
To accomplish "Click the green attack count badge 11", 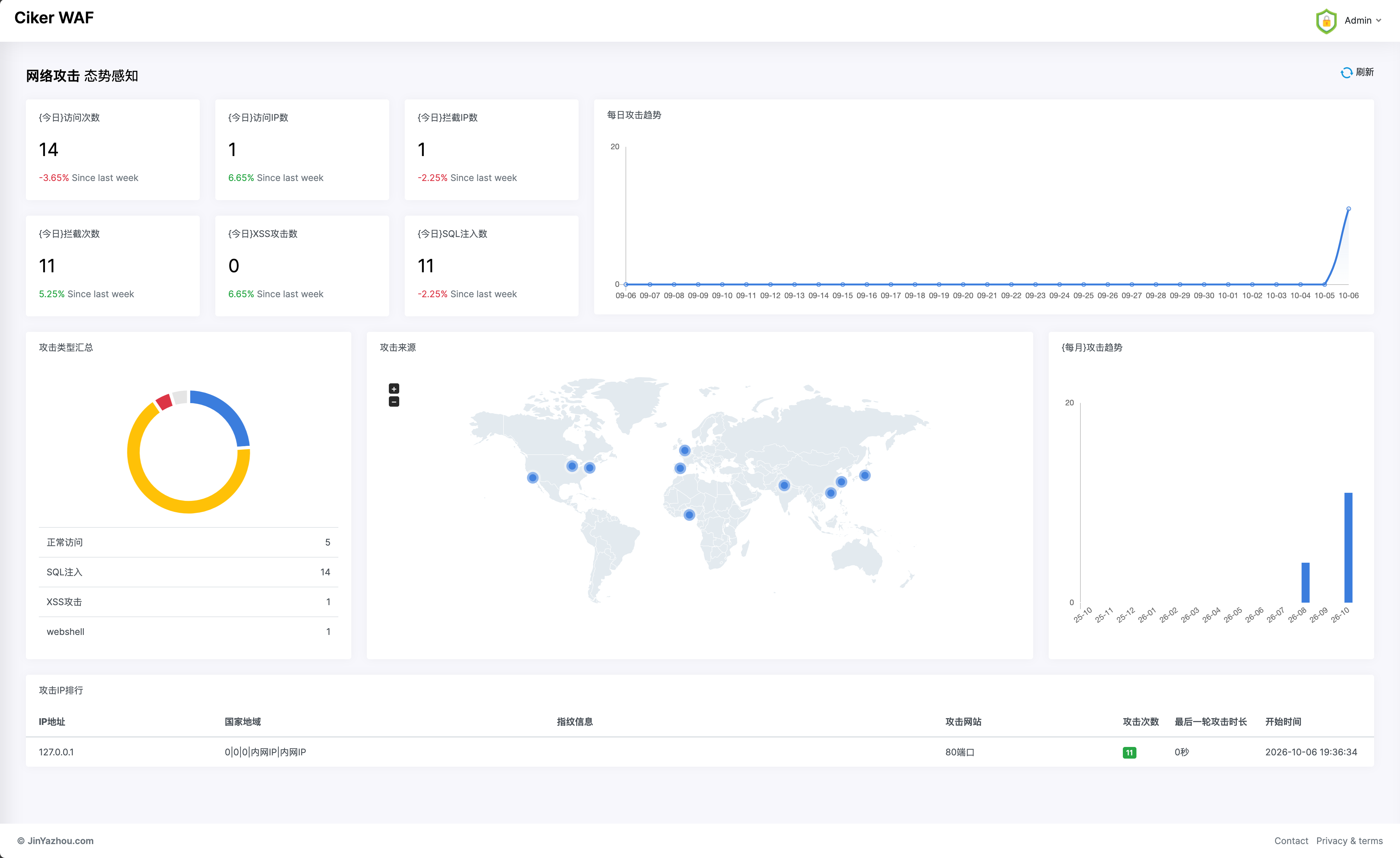I will pyautogui.click(x=1129, y=752).
